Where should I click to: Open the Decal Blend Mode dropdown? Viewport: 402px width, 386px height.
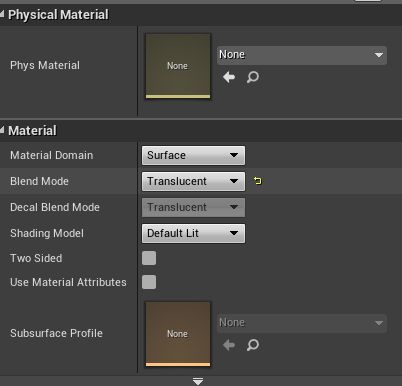[x=193, y=207]
